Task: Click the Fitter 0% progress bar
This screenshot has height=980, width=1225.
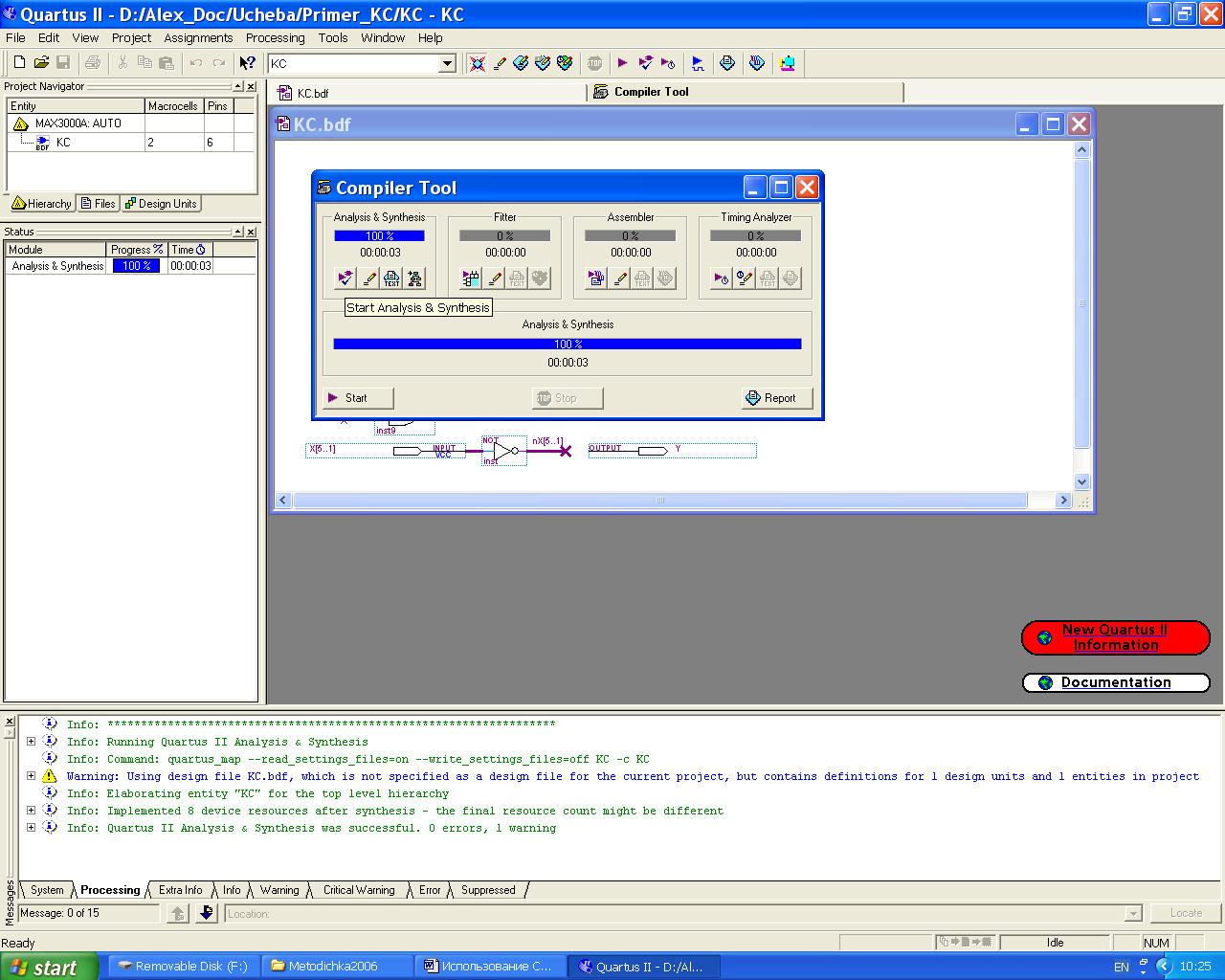Action: [x=504, y=235]
